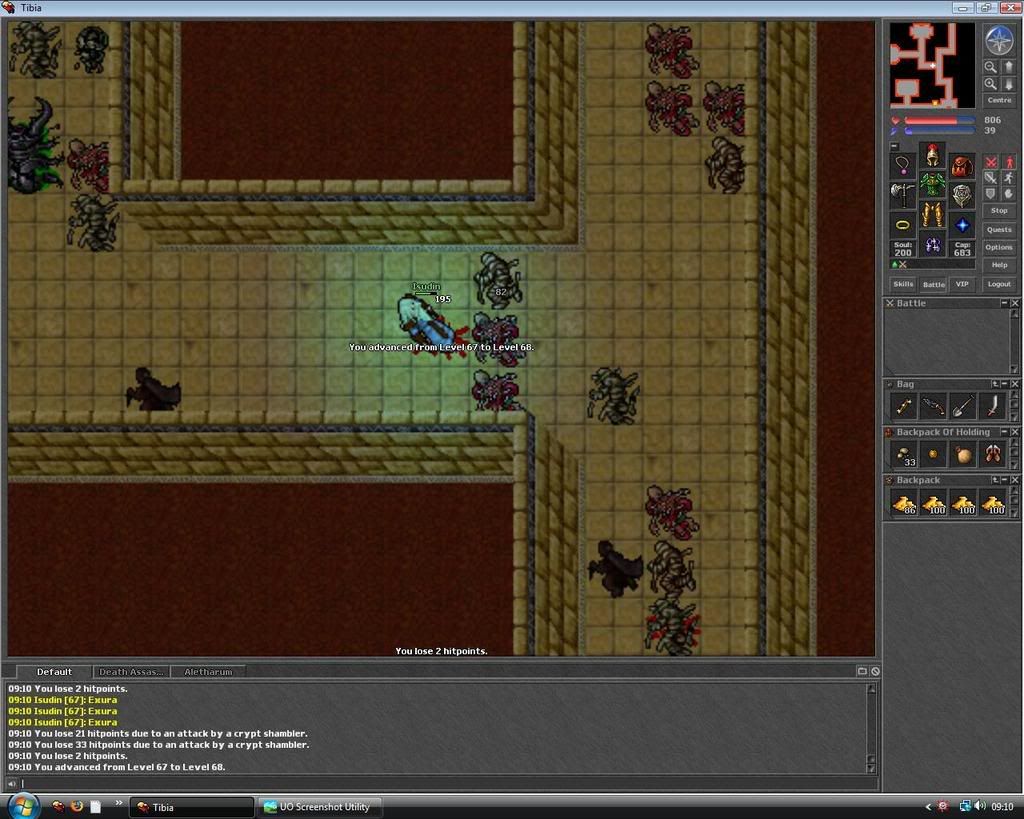Open the minimap compass rose
1024x819 pixels.
(999, 40)
